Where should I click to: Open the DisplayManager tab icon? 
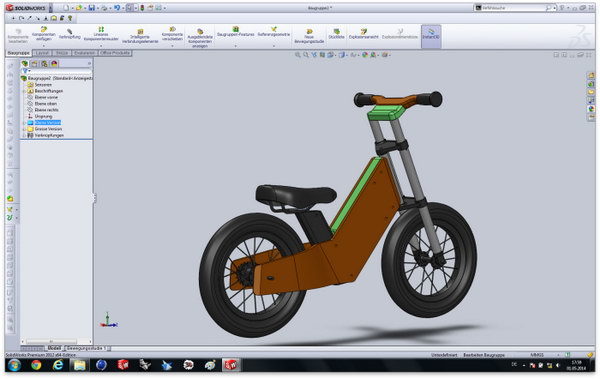tap(54, 64)
